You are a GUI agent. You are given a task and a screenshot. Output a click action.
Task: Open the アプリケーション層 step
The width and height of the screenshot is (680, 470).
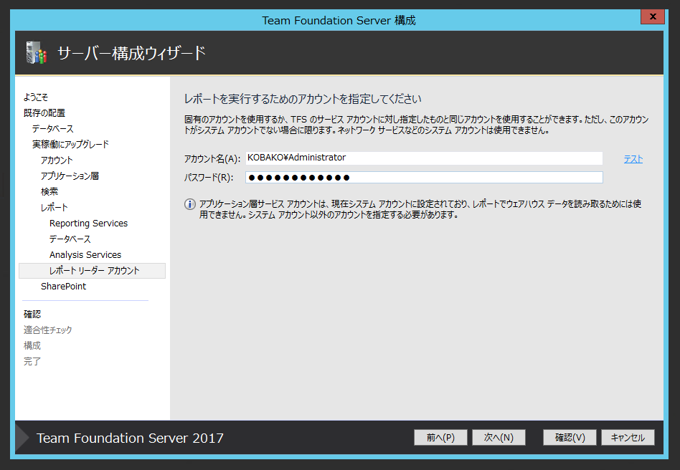(70, 176)
